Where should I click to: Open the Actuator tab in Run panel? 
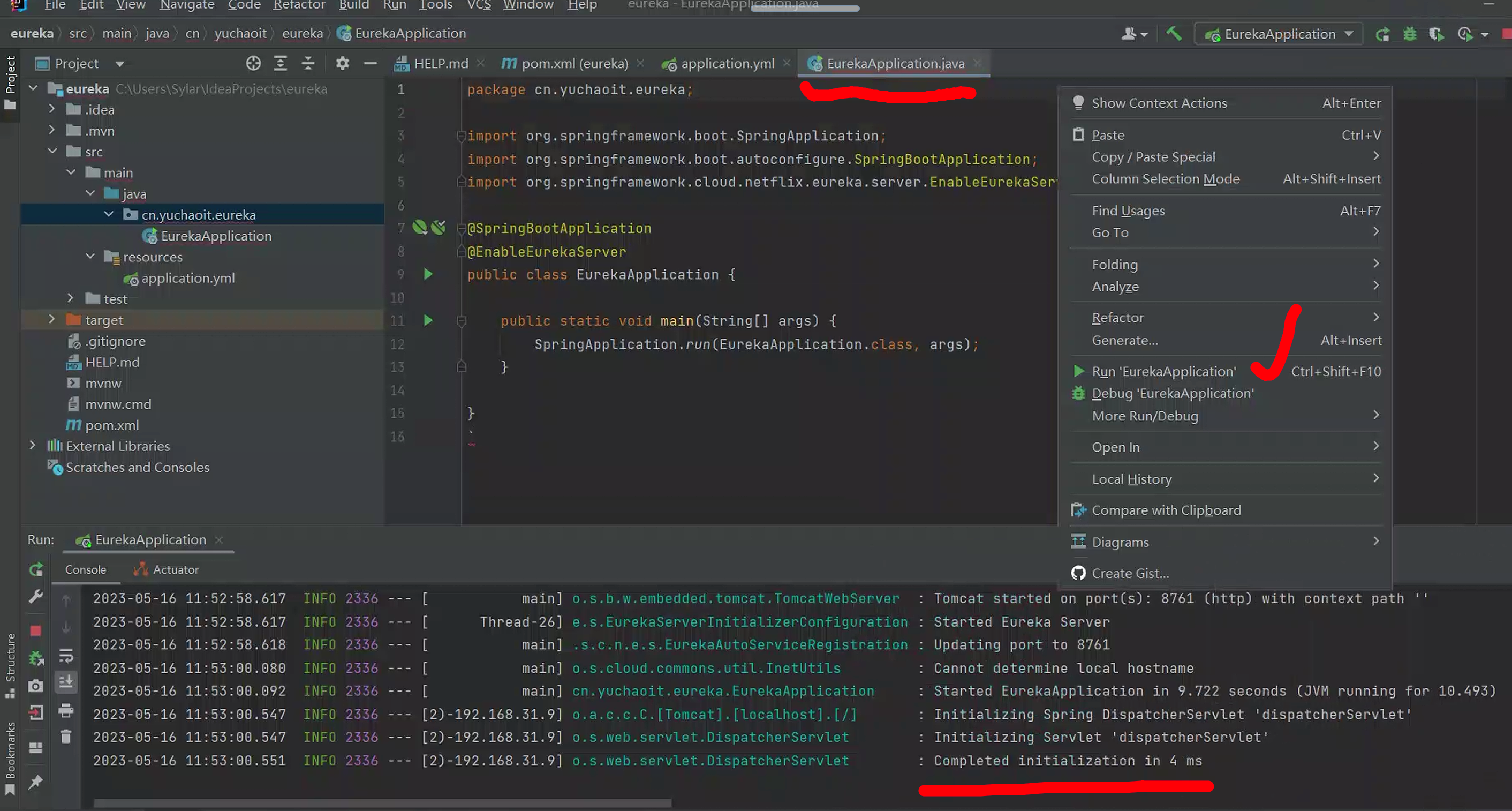pos(175,569)
